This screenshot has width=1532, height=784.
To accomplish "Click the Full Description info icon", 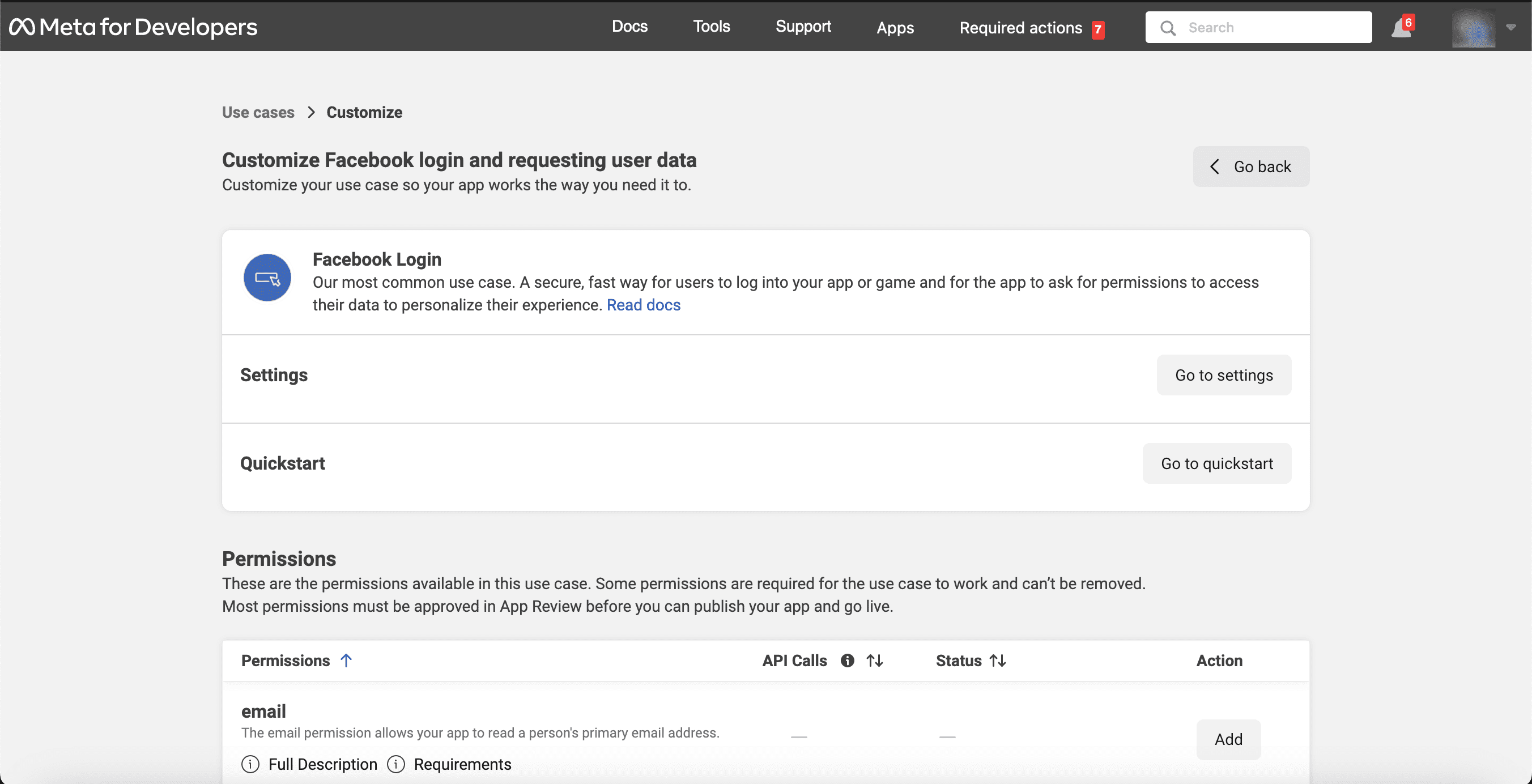I will tap(250, 764).
